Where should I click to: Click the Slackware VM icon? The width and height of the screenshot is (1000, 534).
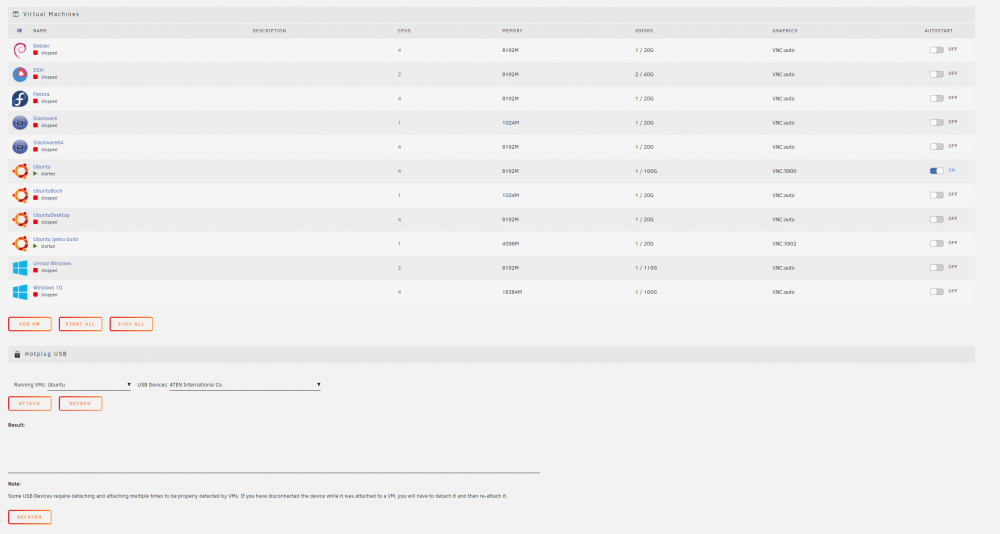[20, 122]
